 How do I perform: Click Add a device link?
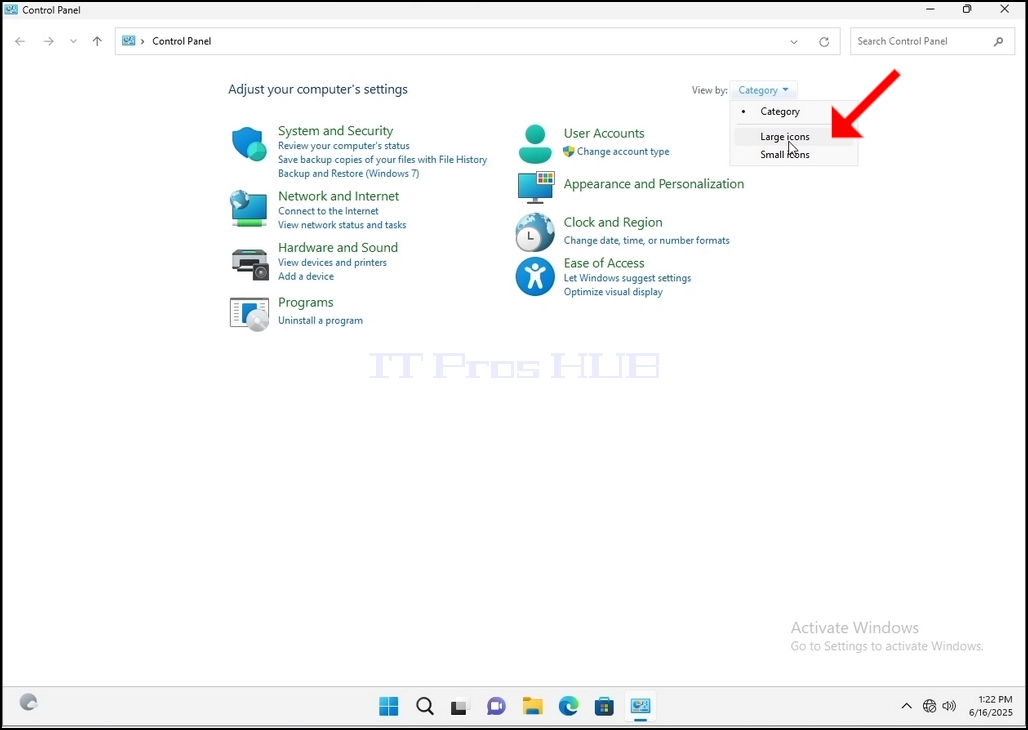(306, 276)
